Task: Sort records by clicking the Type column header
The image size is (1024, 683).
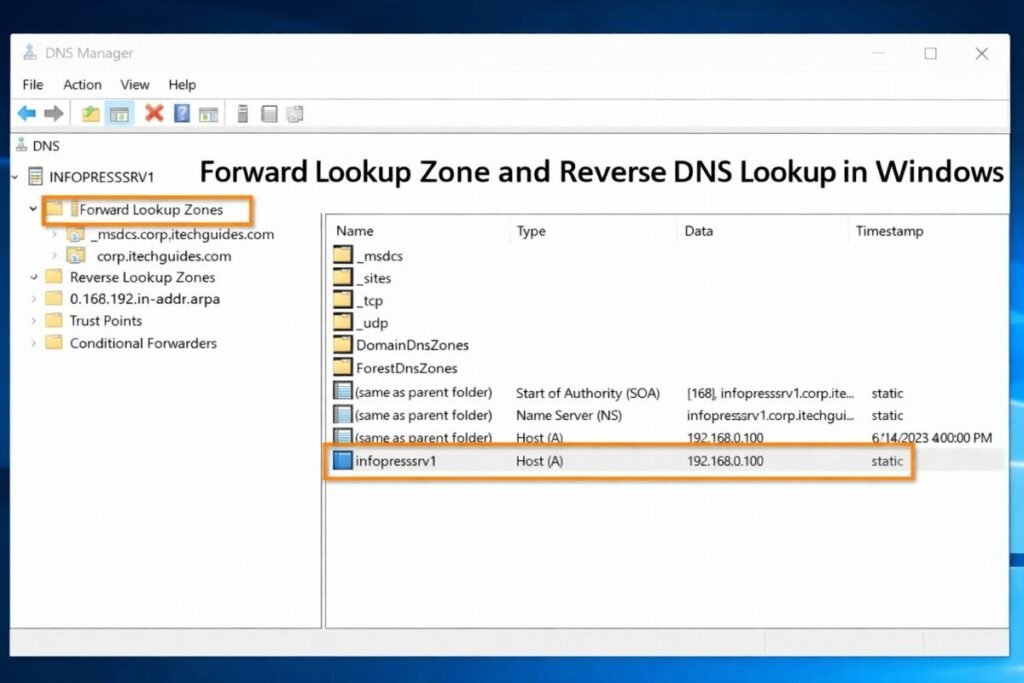Action: coord(531,231)
